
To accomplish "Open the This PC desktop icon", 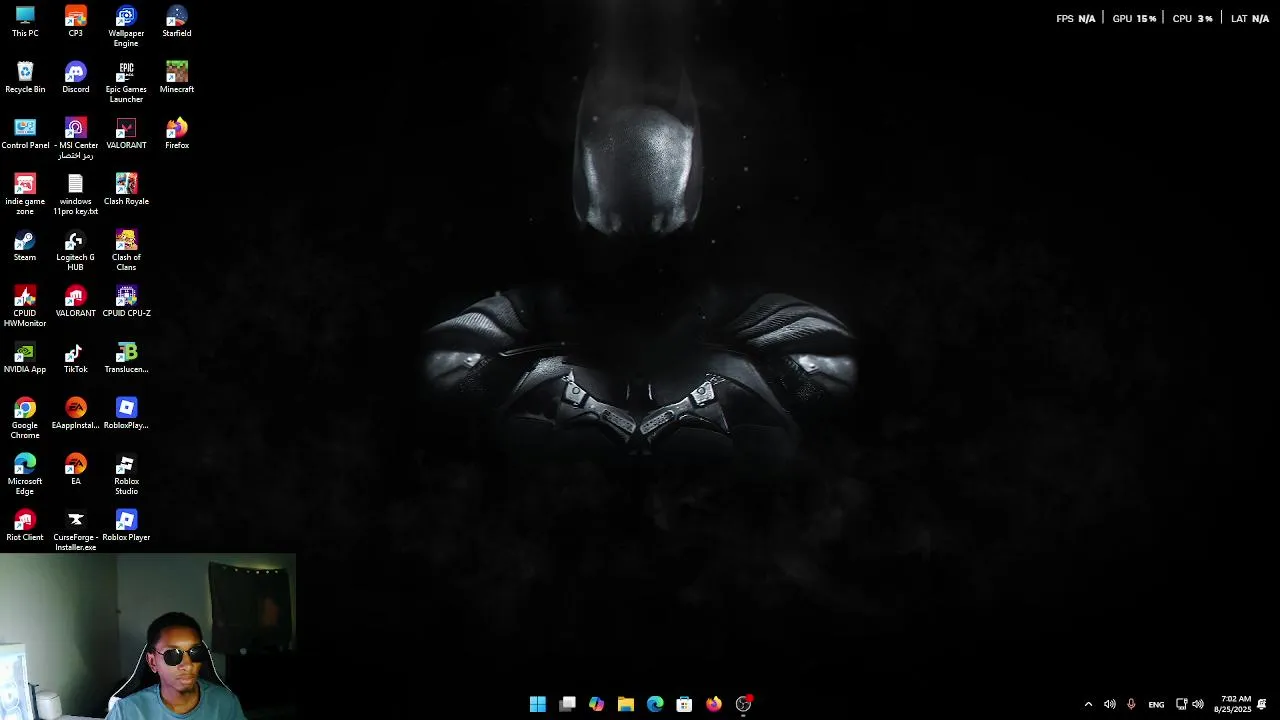I will pos(25,21).
